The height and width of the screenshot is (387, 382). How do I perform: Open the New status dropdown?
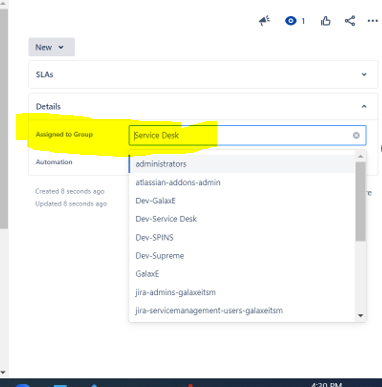click(51, 47)
